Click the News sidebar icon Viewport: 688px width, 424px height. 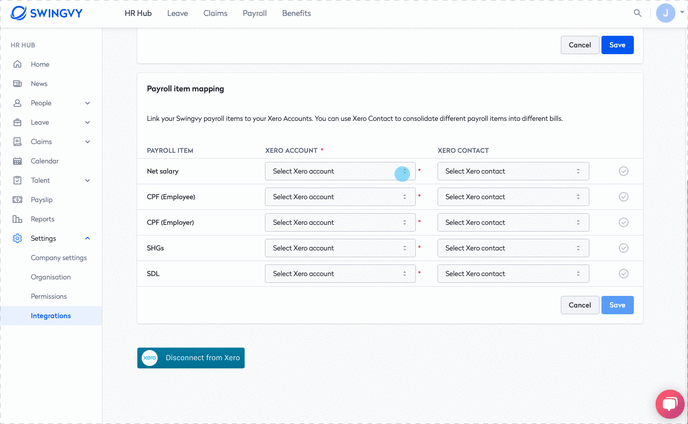[x=17, y=83]
